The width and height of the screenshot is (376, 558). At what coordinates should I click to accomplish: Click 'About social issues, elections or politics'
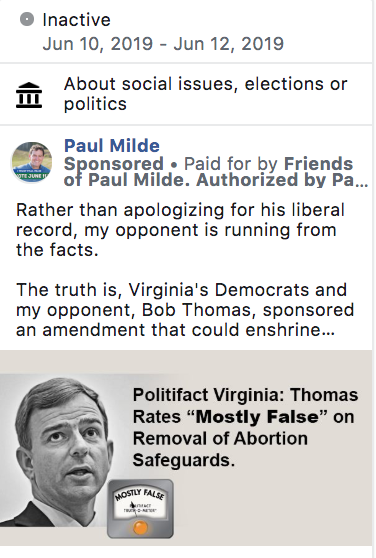tap(206, 94)
